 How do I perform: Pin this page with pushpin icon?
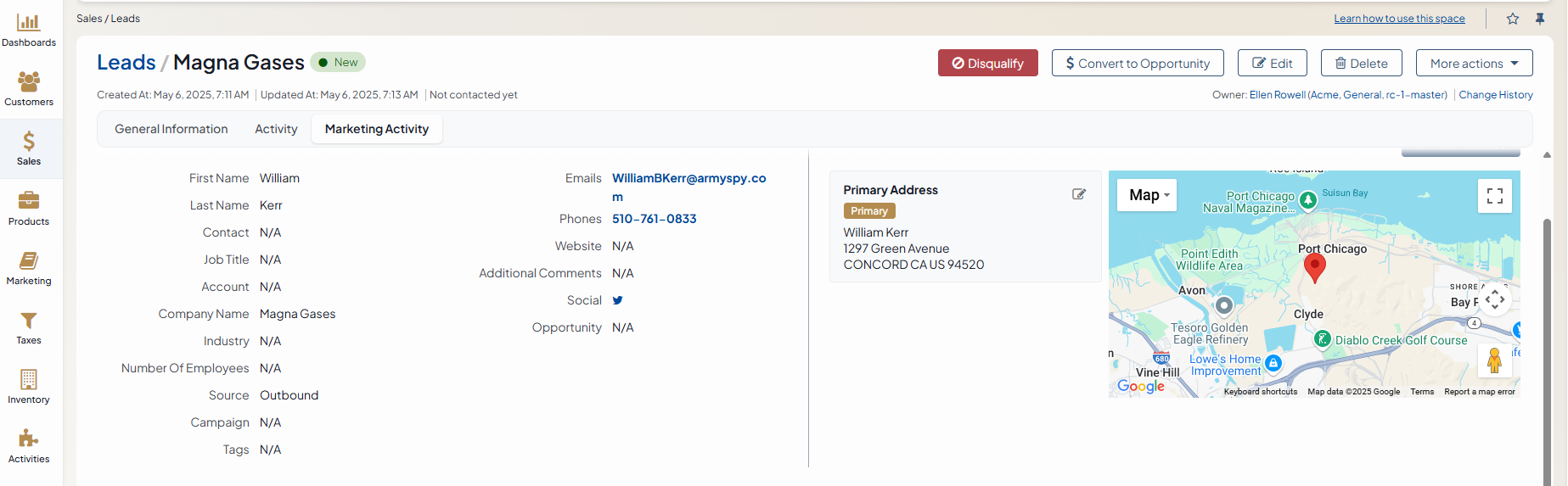click(1540, 19)
